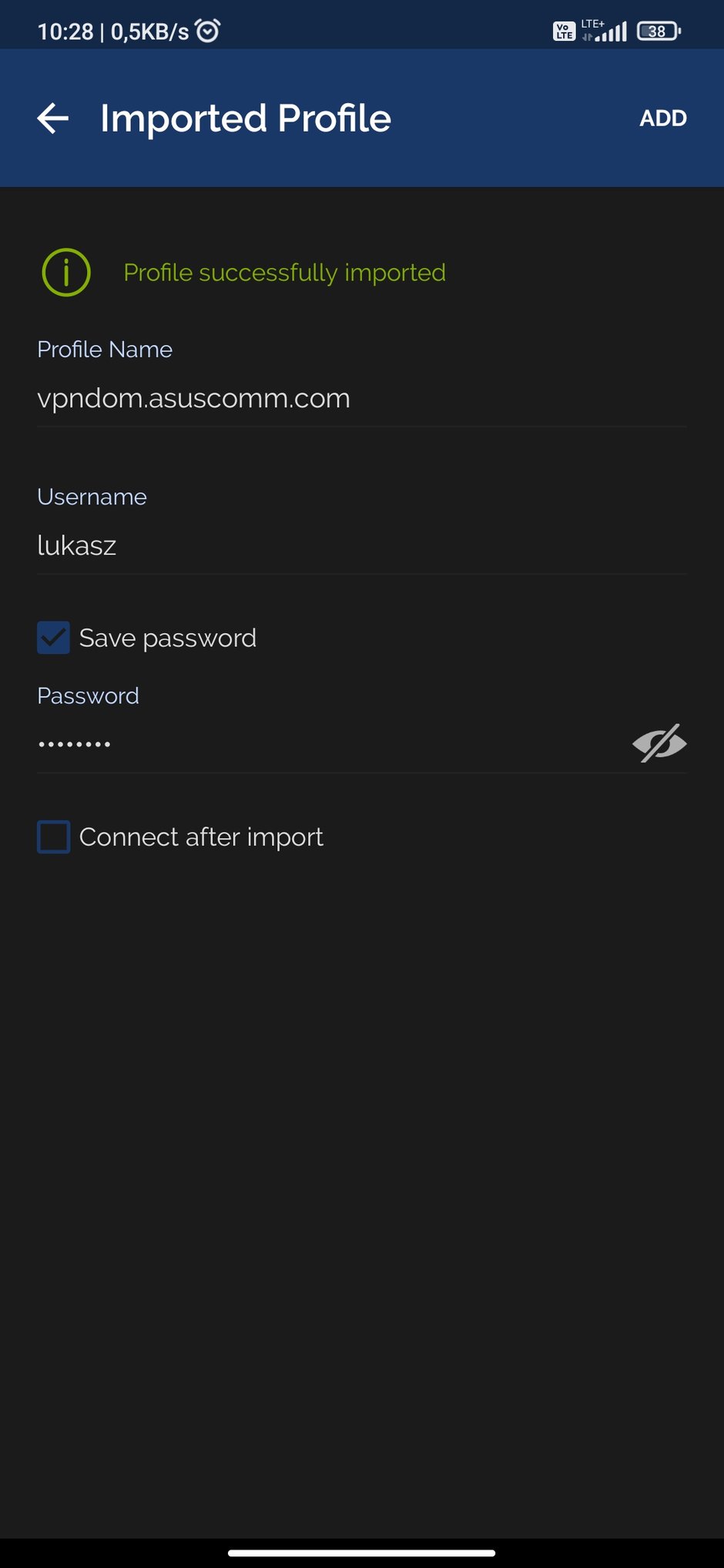Image resolution: width=724 pixels, height=1568 pixels.
Task: Tap ADD to save the profile
Action: click(662, 118)
